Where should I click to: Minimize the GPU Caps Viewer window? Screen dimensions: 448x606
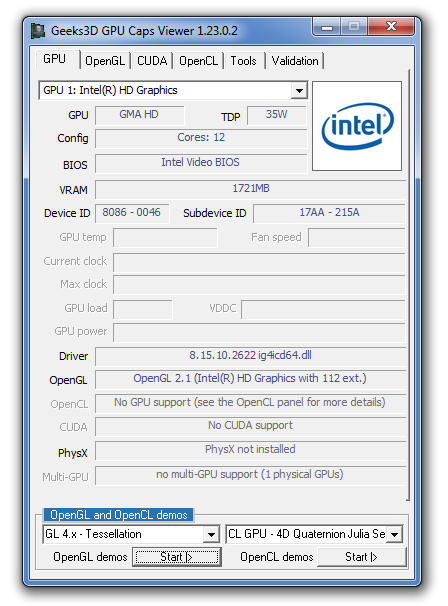pos(327,27)
